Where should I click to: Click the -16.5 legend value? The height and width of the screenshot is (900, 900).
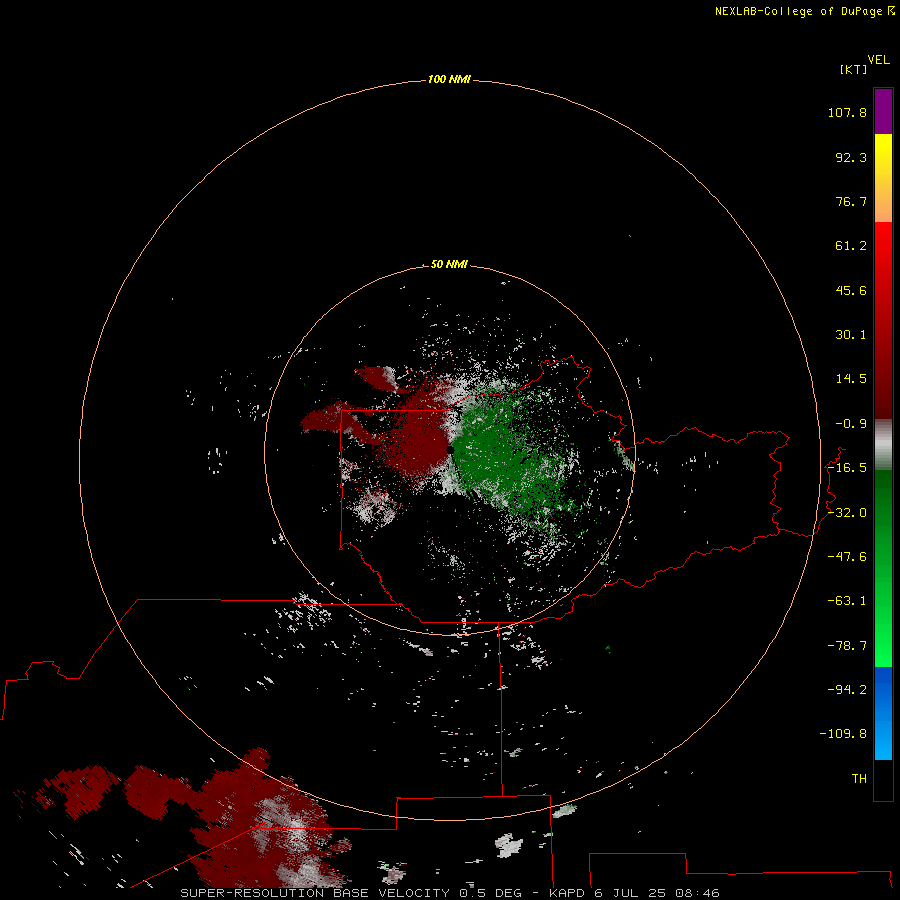pos(847,468)
